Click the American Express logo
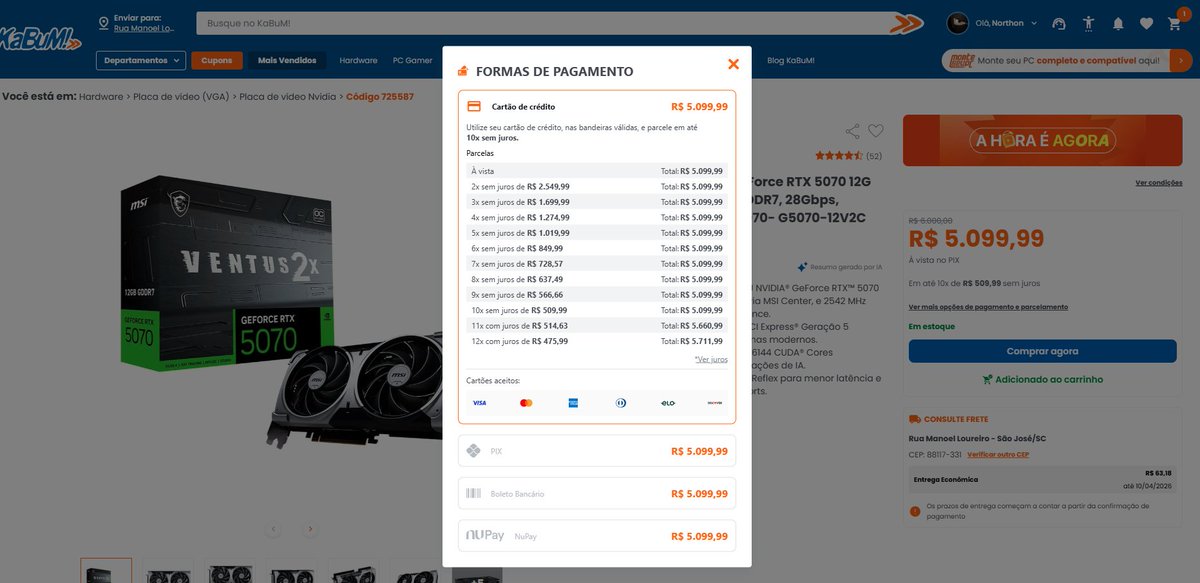Image resolution: width=1200 pixels, height=583 pixels. point(573,402)
